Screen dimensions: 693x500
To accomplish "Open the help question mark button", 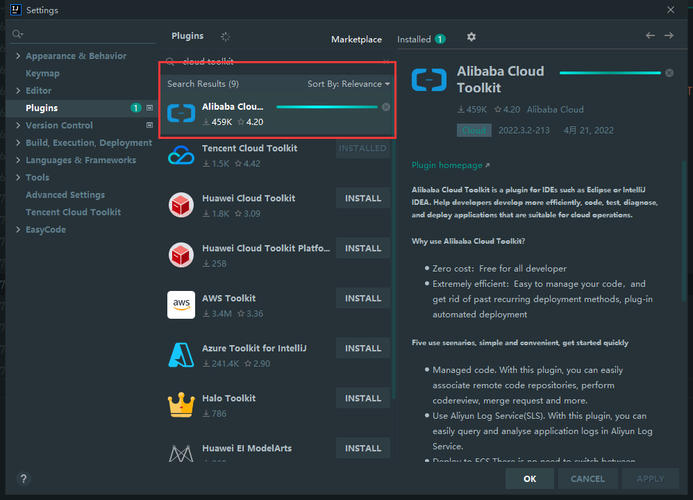I will click(x=23, y=479).
